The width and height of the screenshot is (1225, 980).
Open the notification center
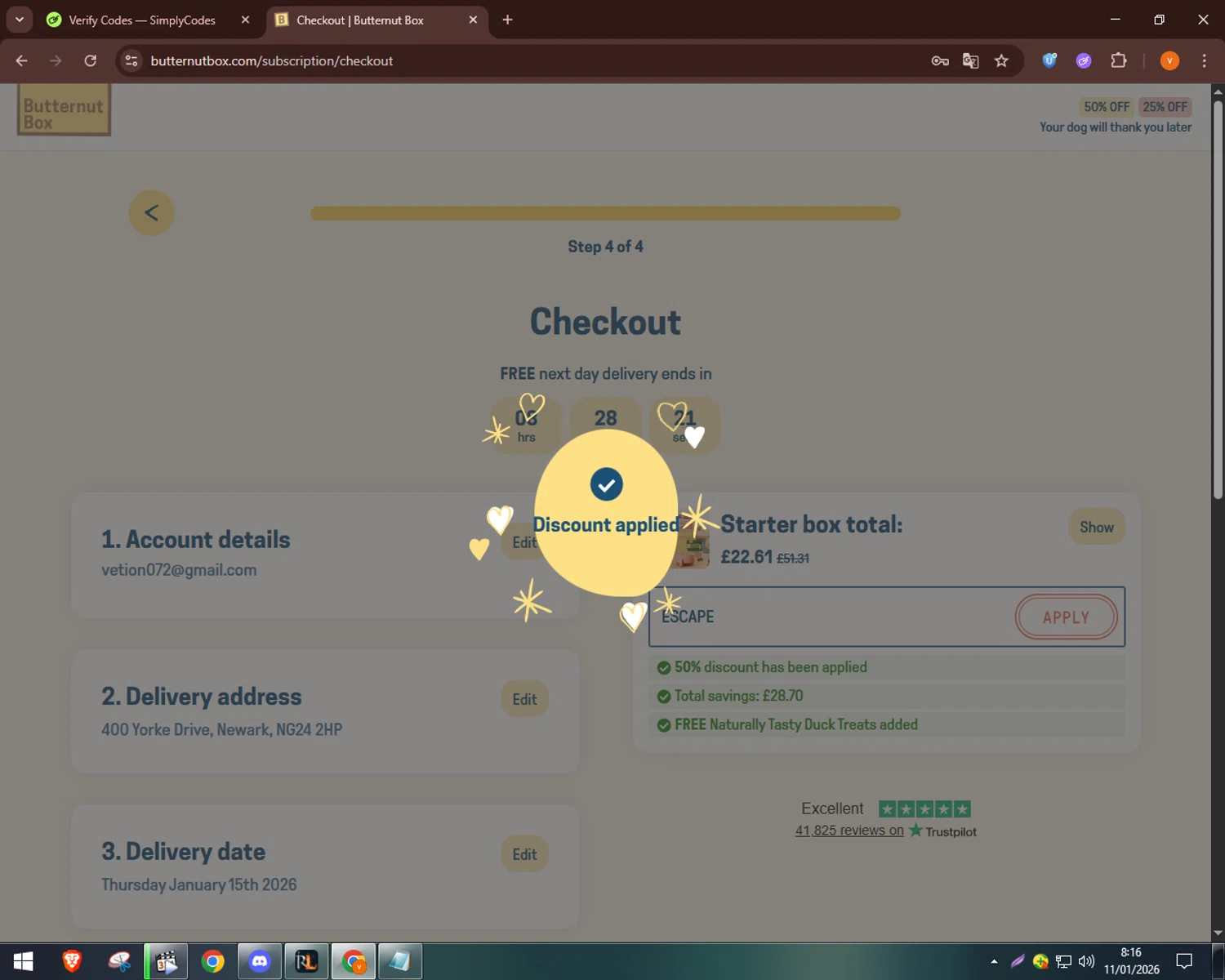coord(1184,961)
